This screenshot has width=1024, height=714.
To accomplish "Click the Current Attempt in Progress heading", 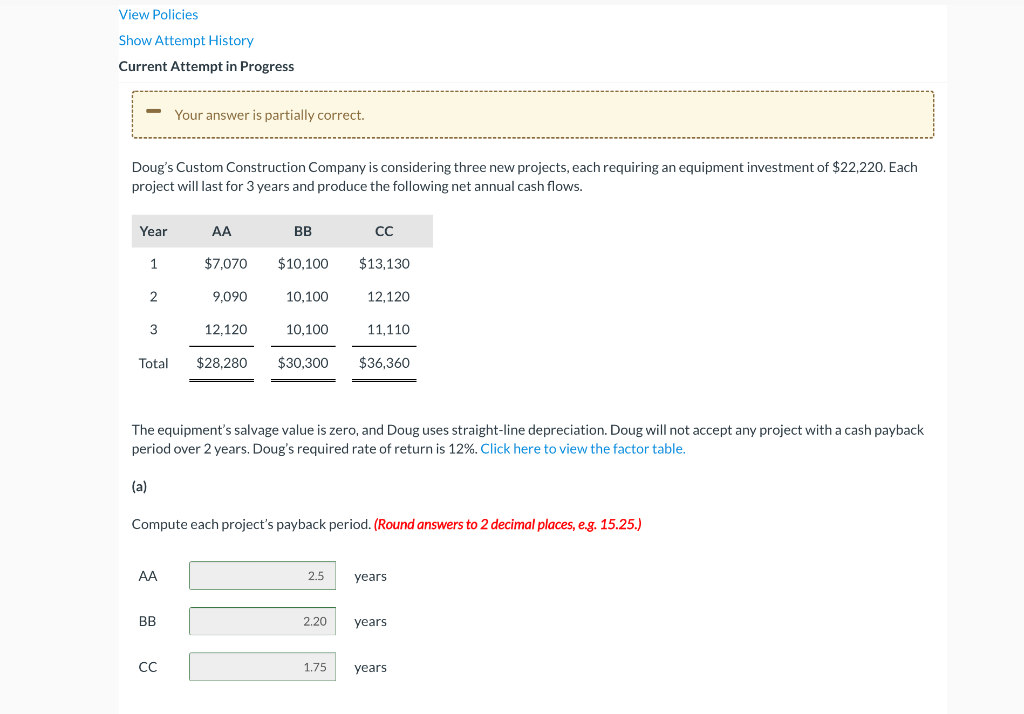I will pos(206,66).
